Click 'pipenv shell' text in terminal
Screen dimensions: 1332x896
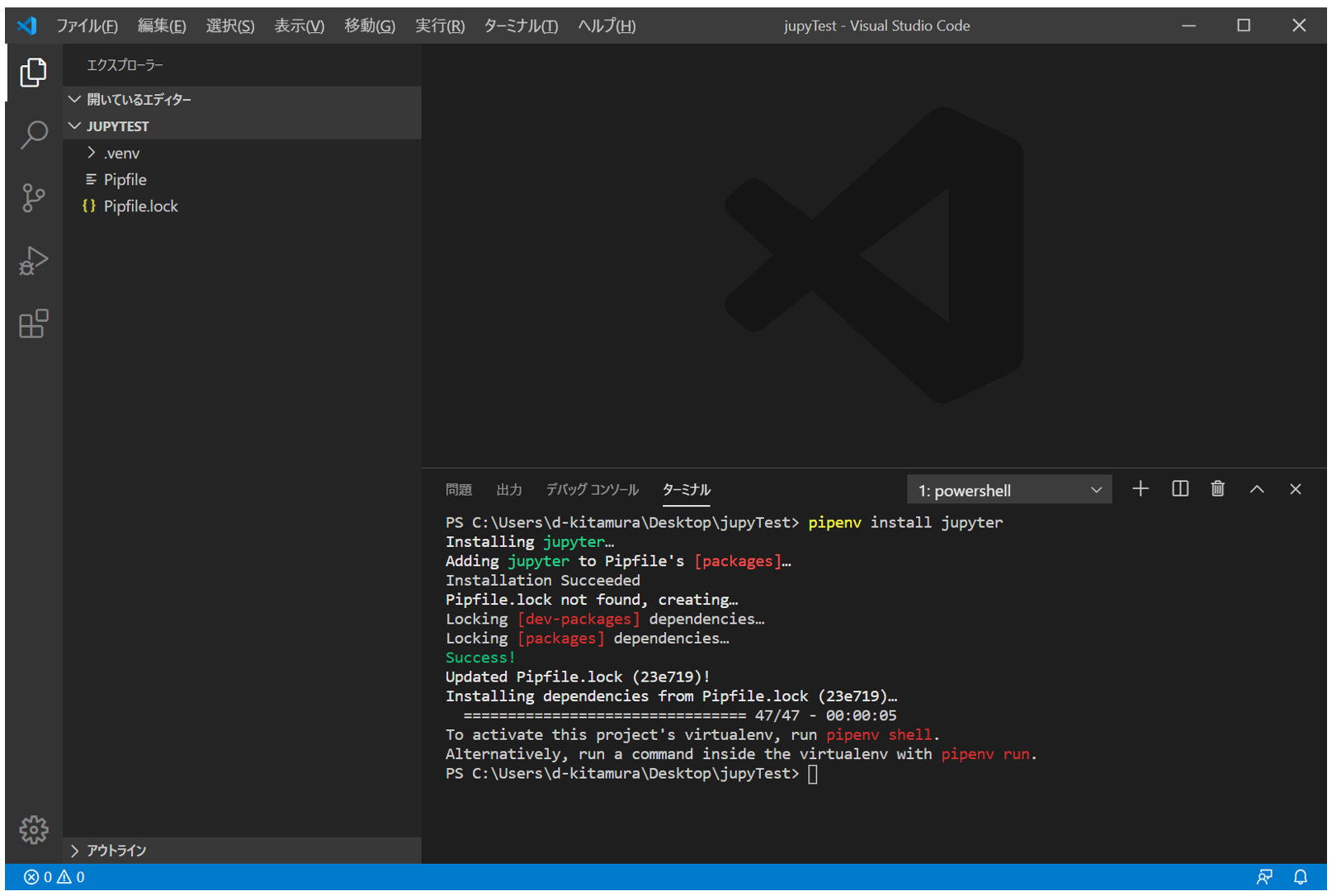(879, 734)
